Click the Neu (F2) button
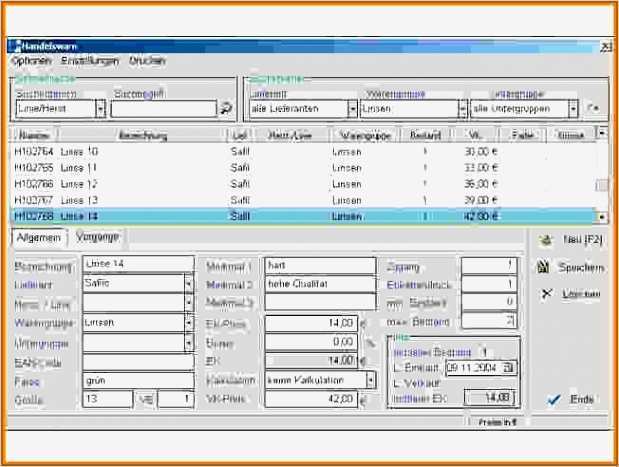619x467 pixels. [x=571, y=240]
